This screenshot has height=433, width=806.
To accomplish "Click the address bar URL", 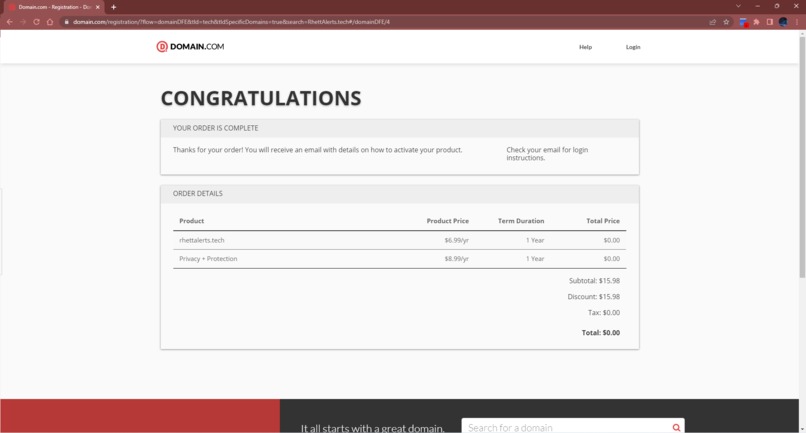I will pyautogui.click(x=231, y=22).
